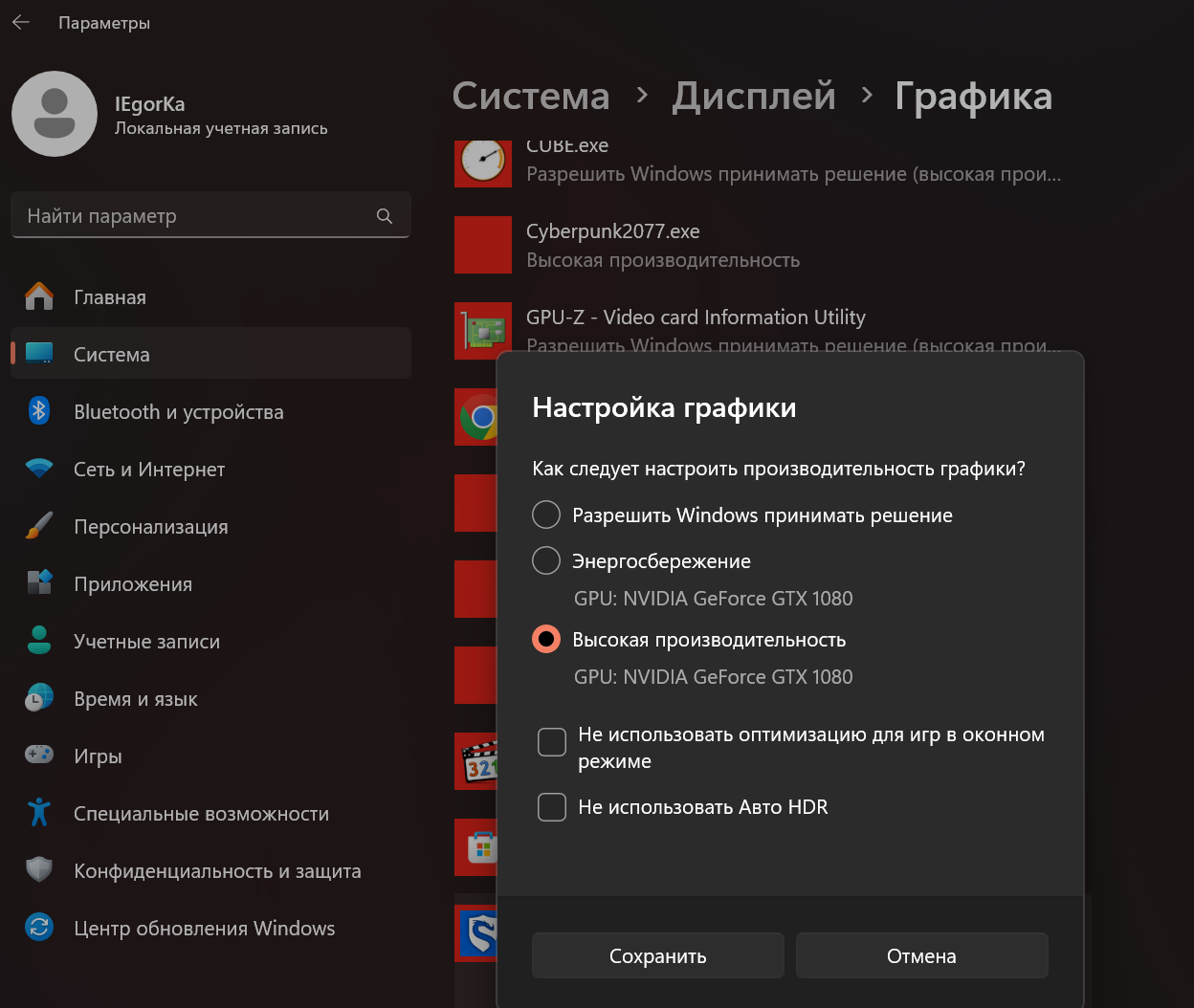
Task: Open Игры settings section
Action: pyautogui.click(x=210, y=756)
